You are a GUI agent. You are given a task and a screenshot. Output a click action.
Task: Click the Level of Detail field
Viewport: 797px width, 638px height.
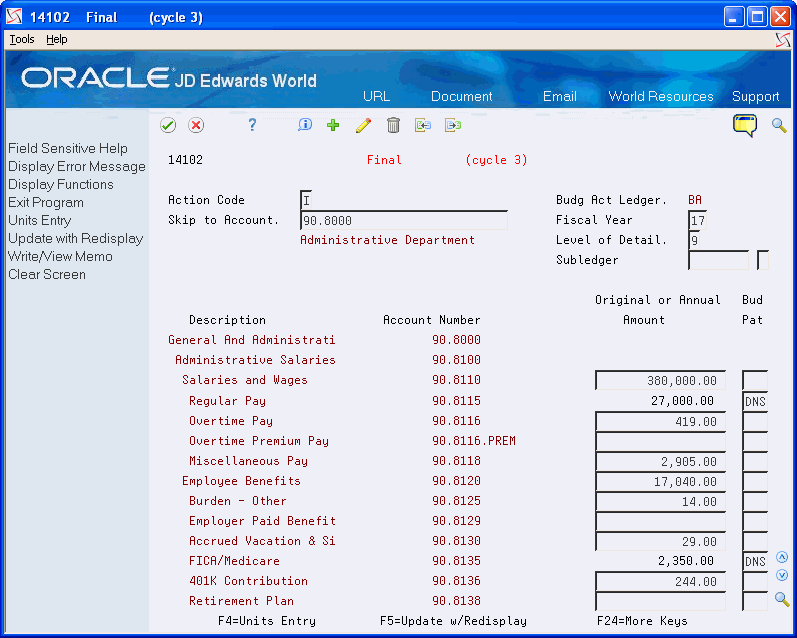tap(694, 240)
